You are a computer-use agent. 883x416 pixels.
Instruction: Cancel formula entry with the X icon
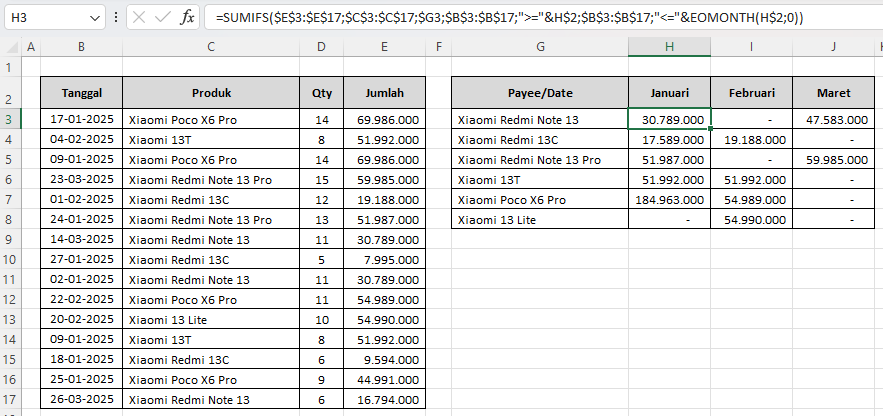click(139, 17)
